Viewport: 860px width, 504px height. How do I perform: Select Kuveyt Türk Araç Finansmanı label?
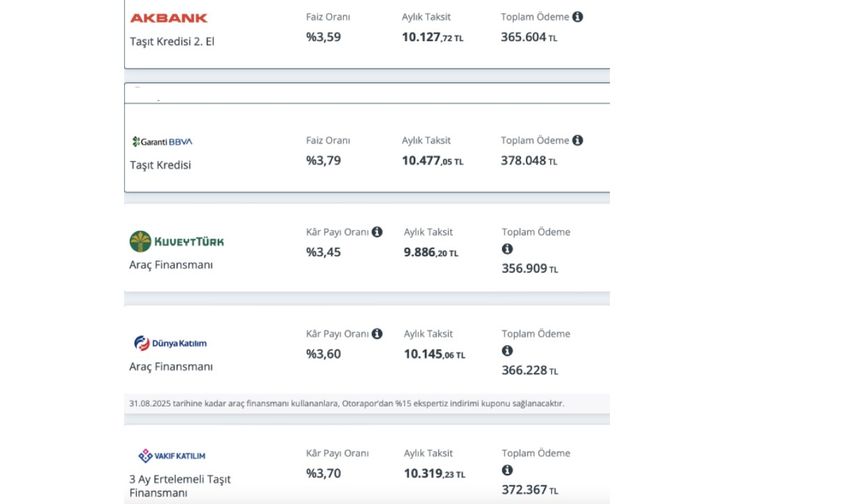(171, 265)
